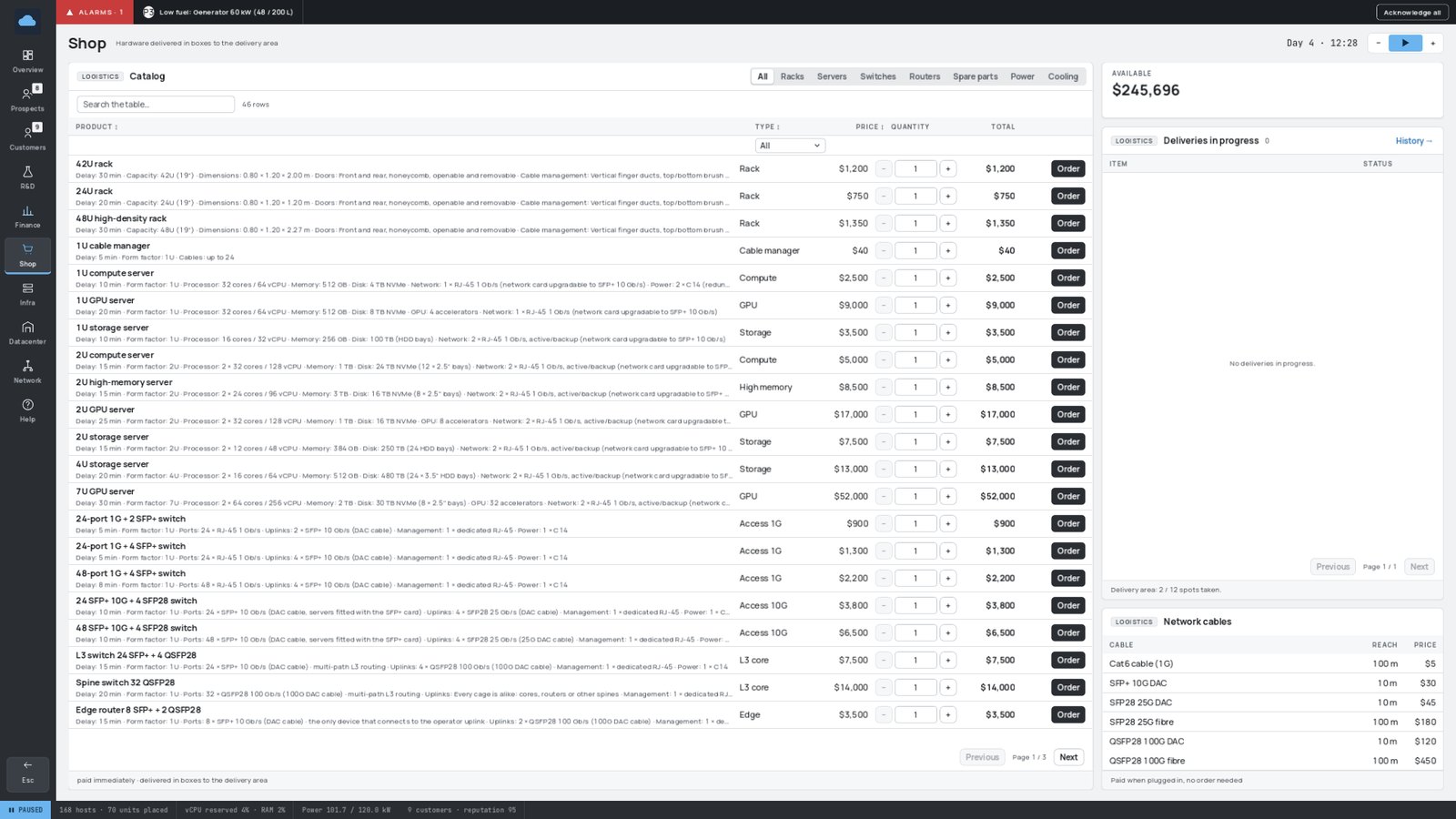This screenshot has height=819, width=1456.
Task: Open deliveries History link
Action: 1414,141
